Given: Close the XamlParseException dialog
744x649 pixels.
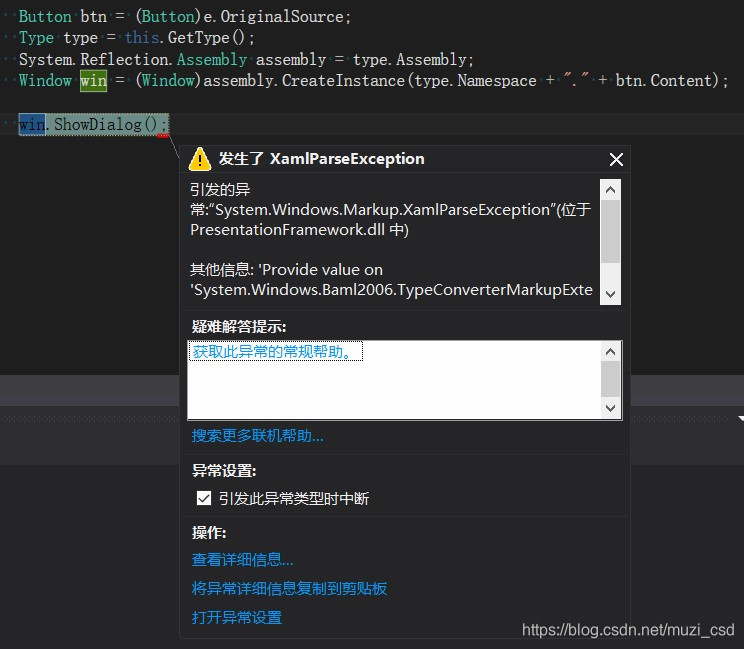Looking at the screenshot, I should (616, 159).
